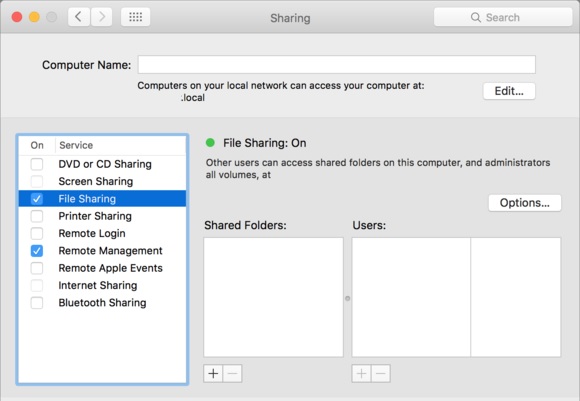
Task: Enable the Printer Sharing checkbox
Action: [37, 216]
